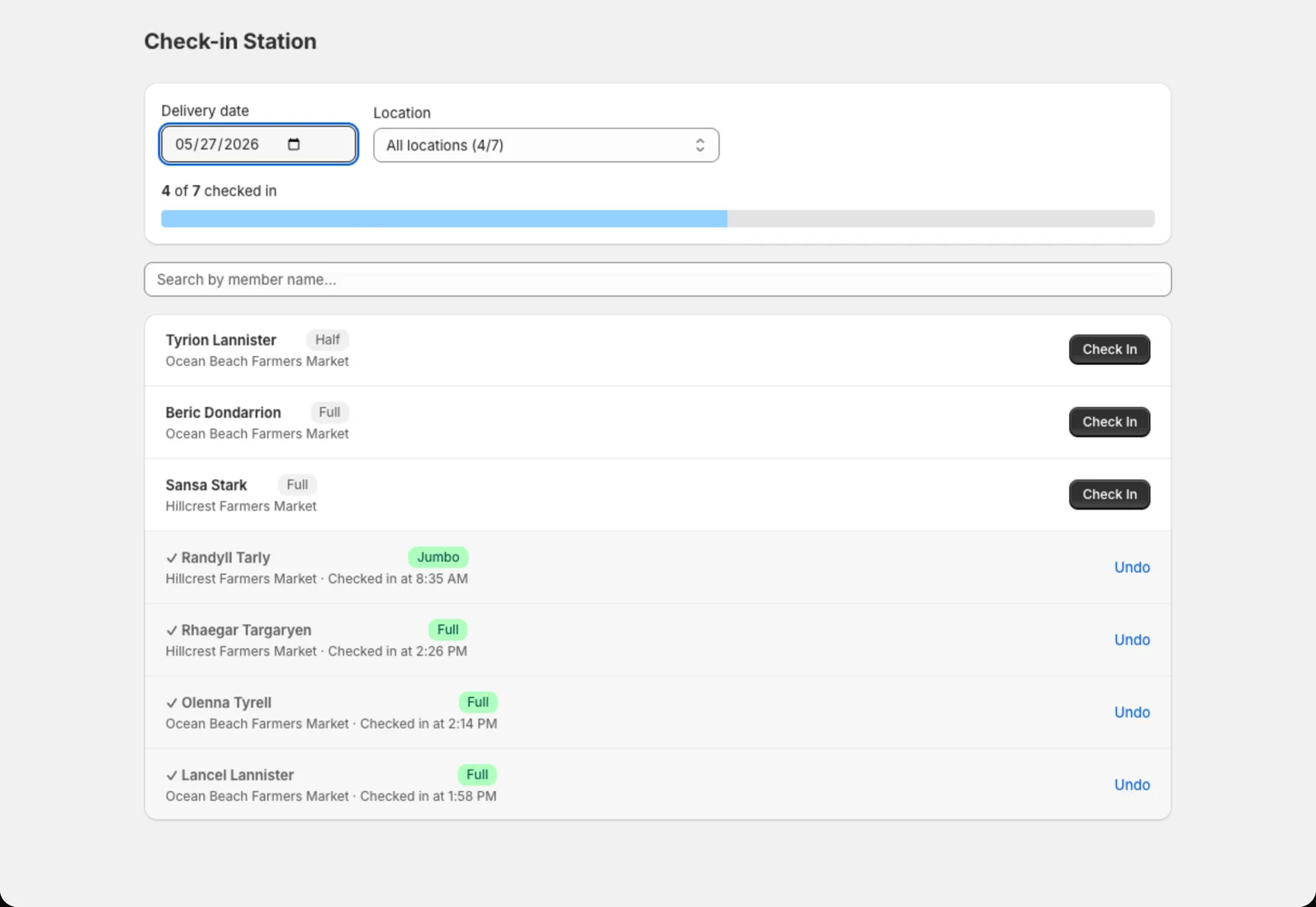Click the Delivery date field showing 05/27/2026
Image resolution: width=1316 pixels, height=907 pixels.
(x=258, y=145)
